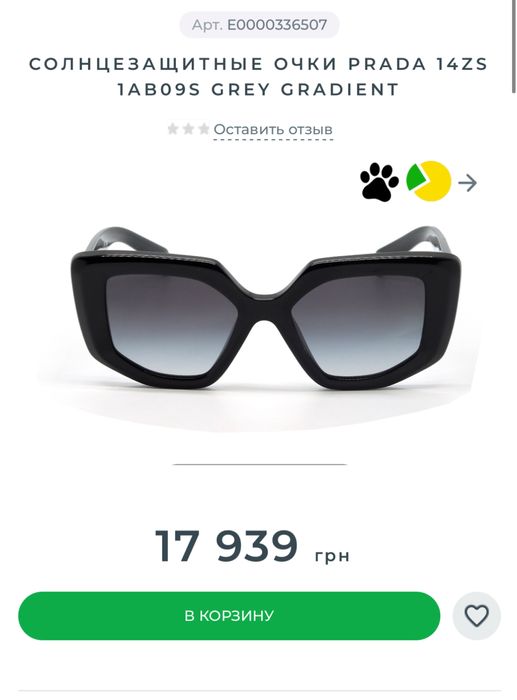
Task: Add item with the 'В корзину' button
Action: pyautogui.click(x=229, y=616)
